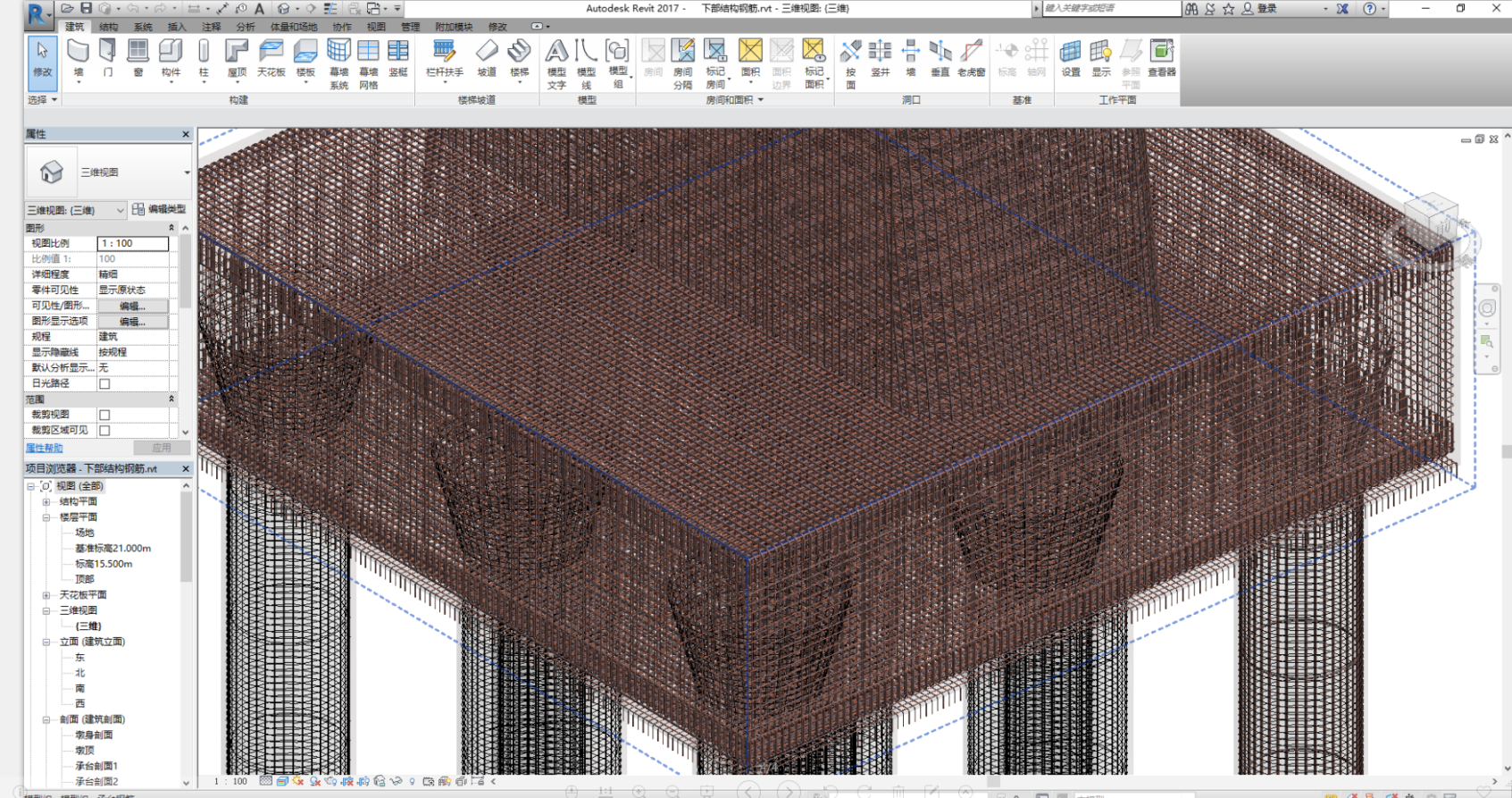Select the 模型线 (Model Line) tool
This screenshot has height=798, width=1512.
point(586,64)
